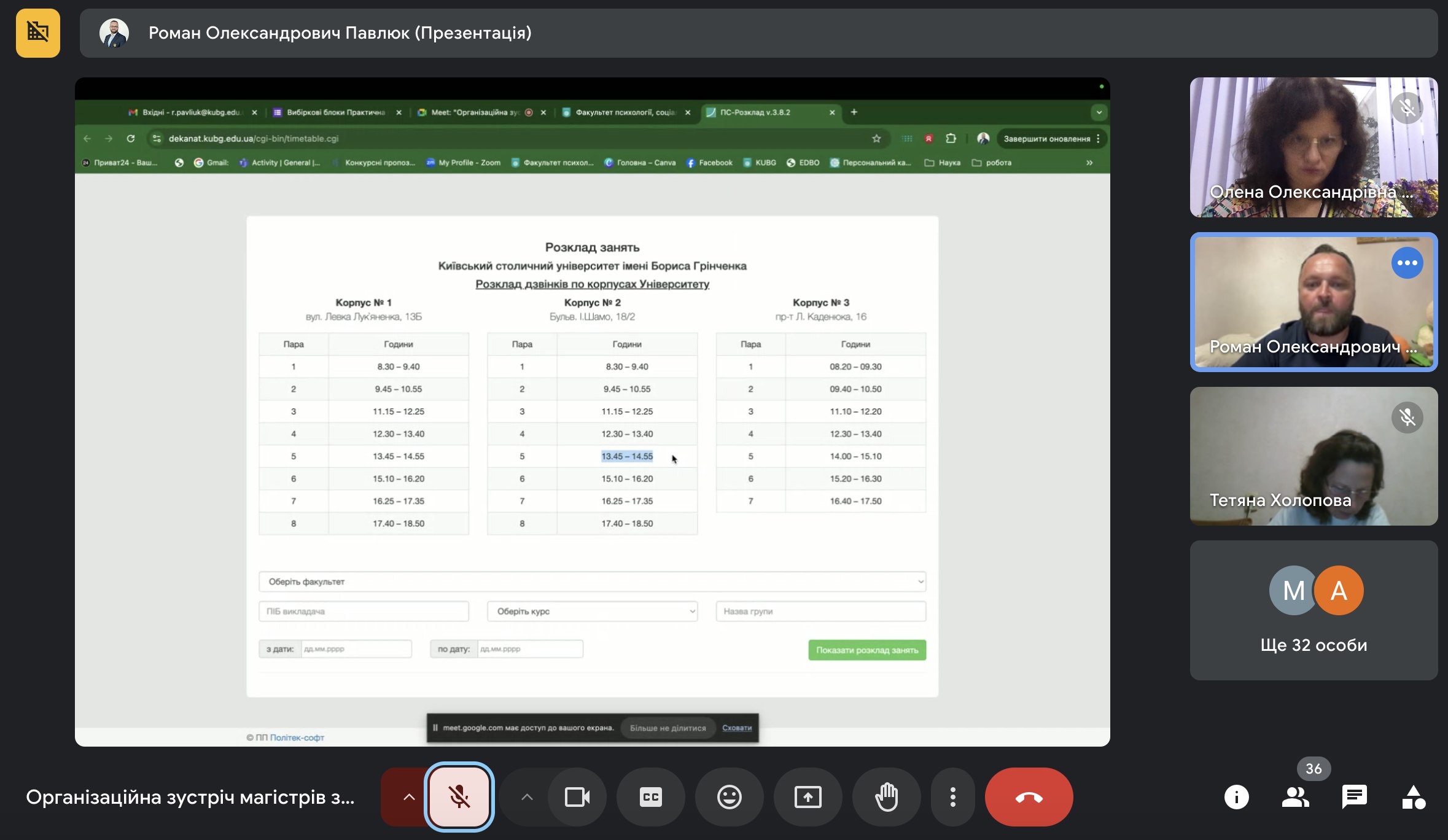Open meeting details info
Image resolution: width=1448 pixels, height=840 pixels.
pos(1236,797)
